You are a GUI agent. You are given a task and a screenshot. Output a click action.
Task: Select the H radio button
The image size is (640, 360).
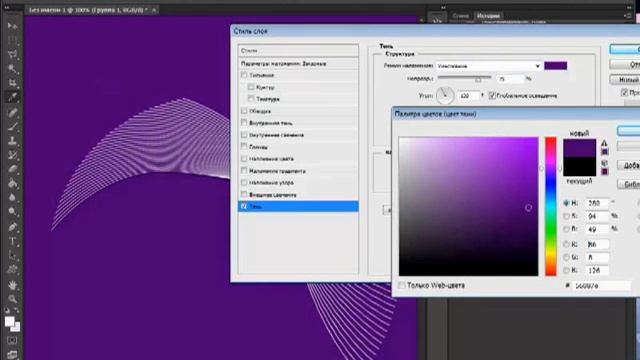pos(566,203)
